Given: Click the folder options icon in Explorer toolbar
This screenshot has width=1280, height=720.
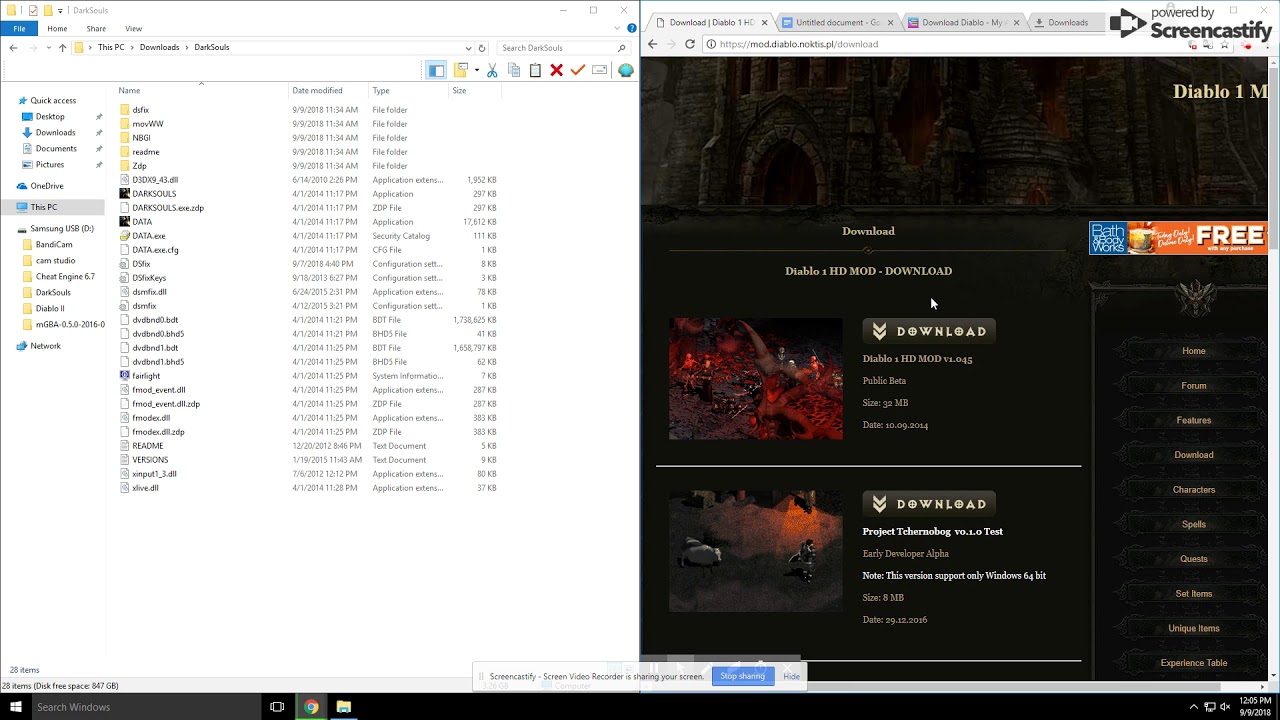Looking at the screenshot, I should point(461,70).
